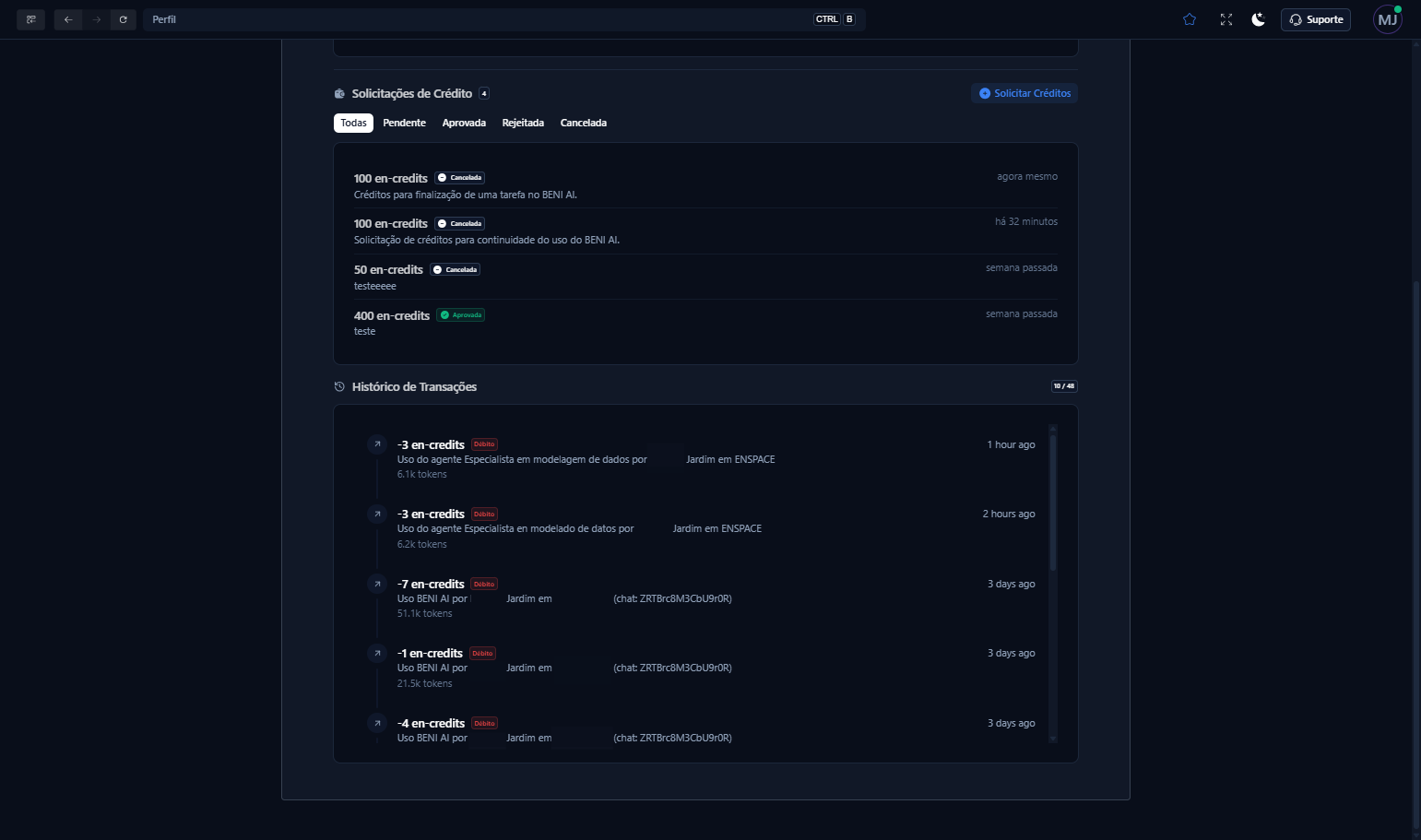Open the MJ user avatar menu
This screenshot has width=1421, height=840.
tap(1388, 19)
